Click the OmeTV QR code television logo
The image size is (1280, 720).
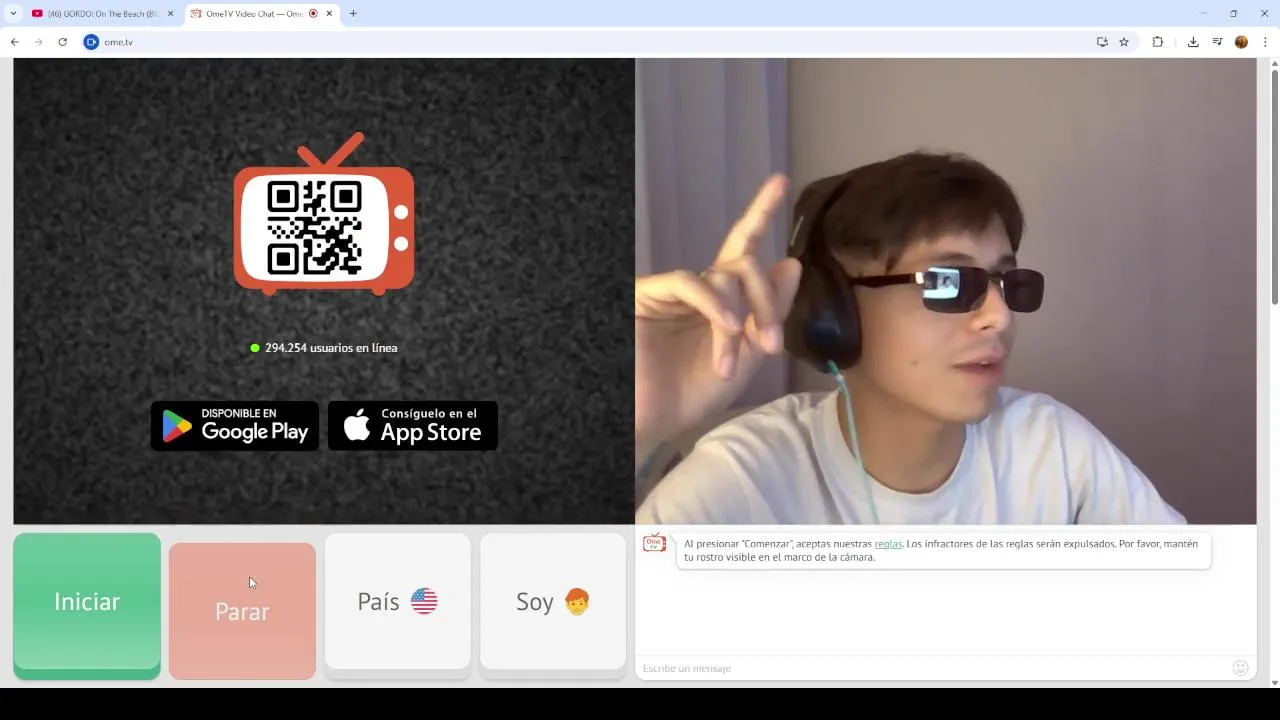324,214
